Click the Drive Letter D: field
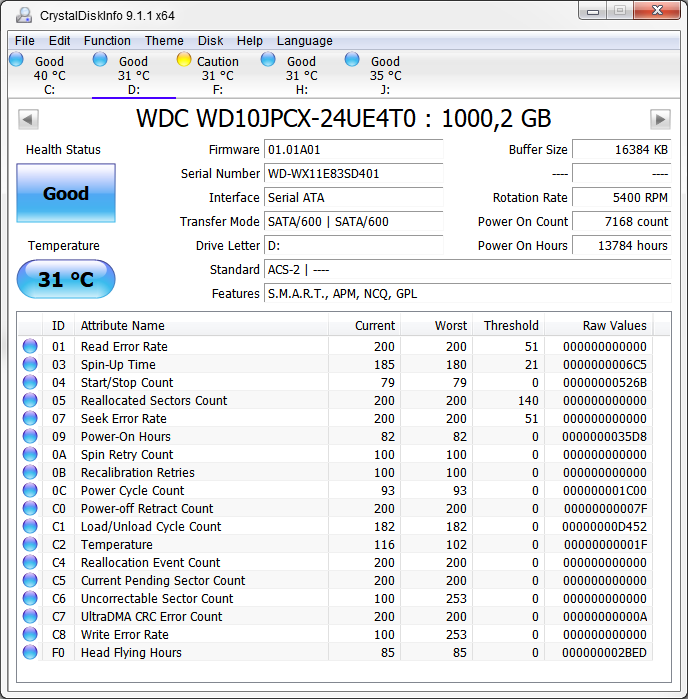 click(x=353, y=246)
